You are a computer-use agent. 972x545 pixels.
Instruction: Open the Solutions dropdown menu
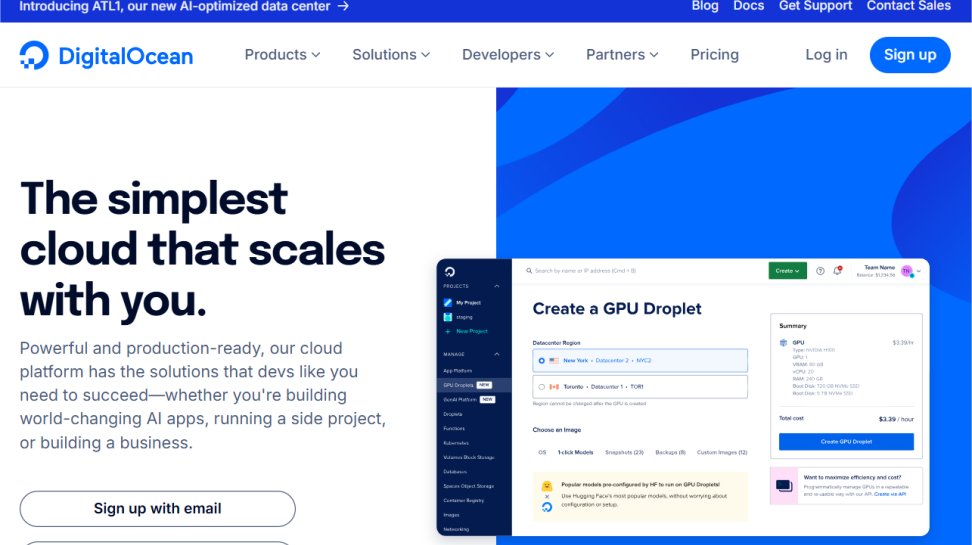pos(391,55)
